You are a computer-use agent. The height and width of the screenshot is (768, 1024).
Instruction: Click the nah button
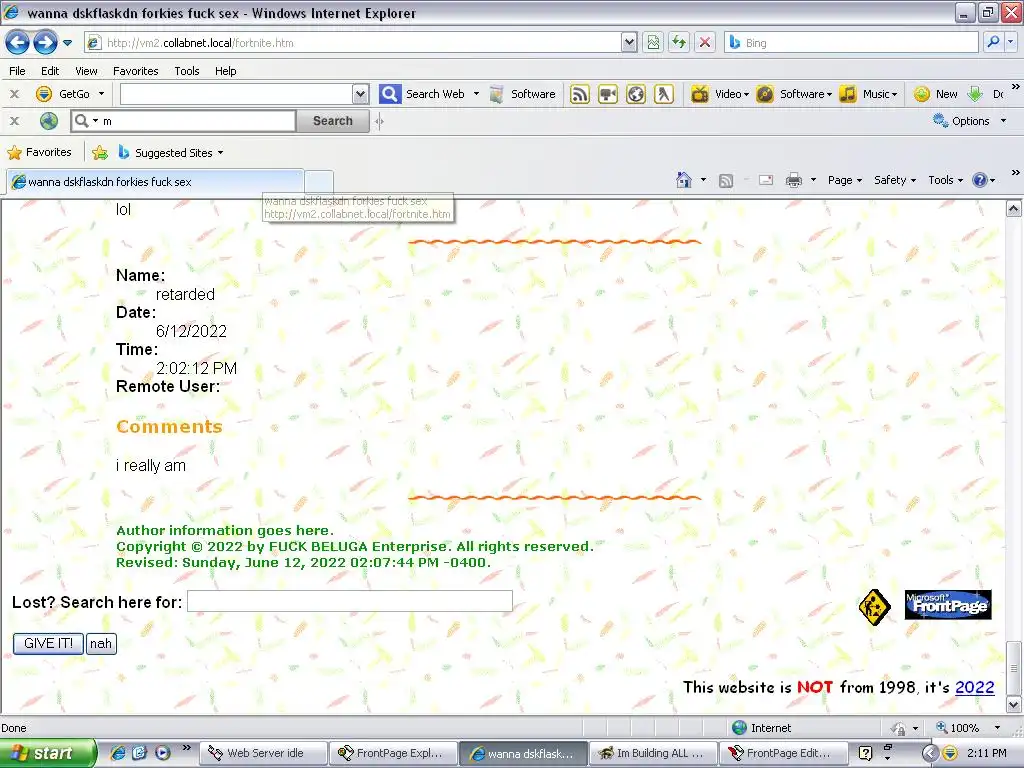click(101, 643)
